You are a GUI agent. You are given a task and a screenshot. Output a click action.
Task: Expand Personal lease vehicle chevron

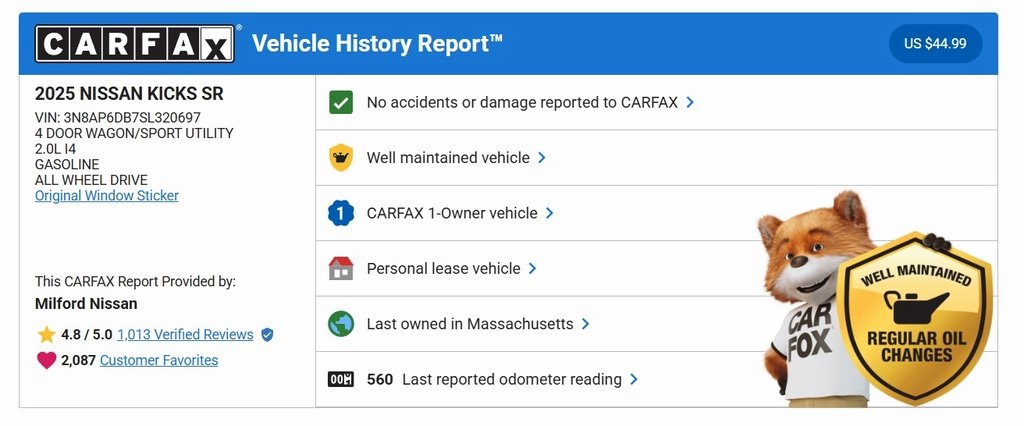point(533,268)
